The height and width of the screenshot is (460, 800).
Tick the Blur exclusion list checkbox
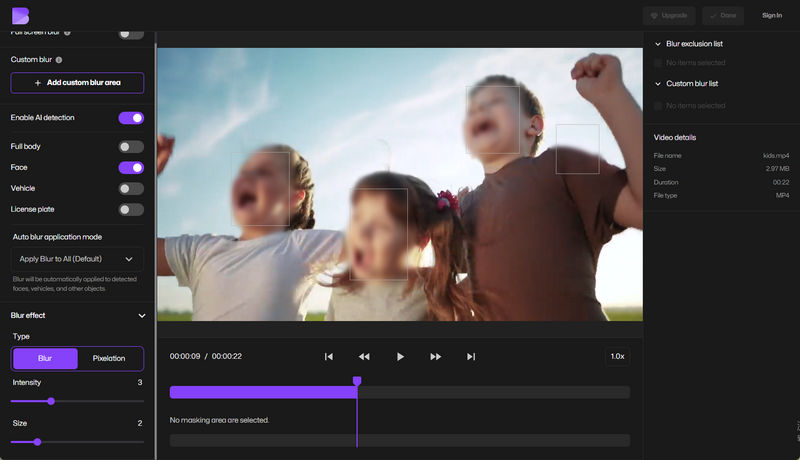point(658,63)
